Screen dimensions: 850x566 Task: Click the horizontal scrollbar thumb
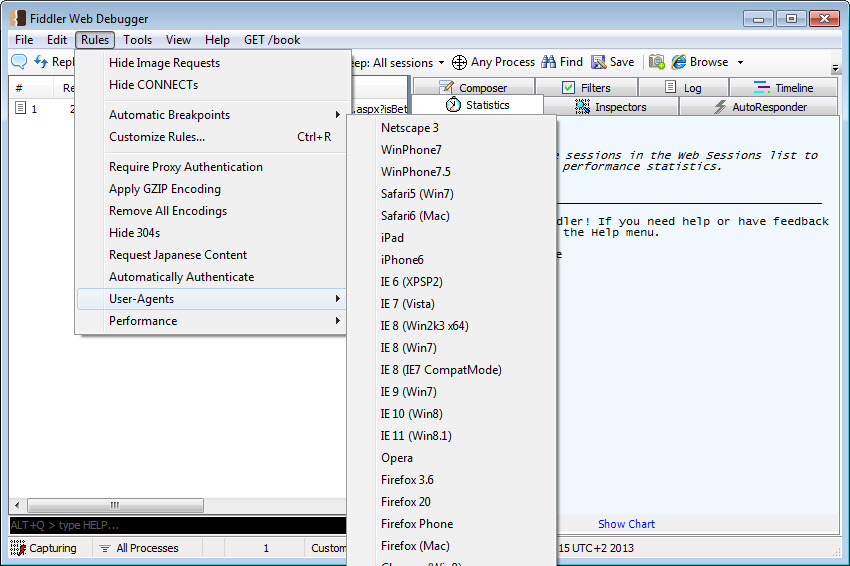point(115,505)
